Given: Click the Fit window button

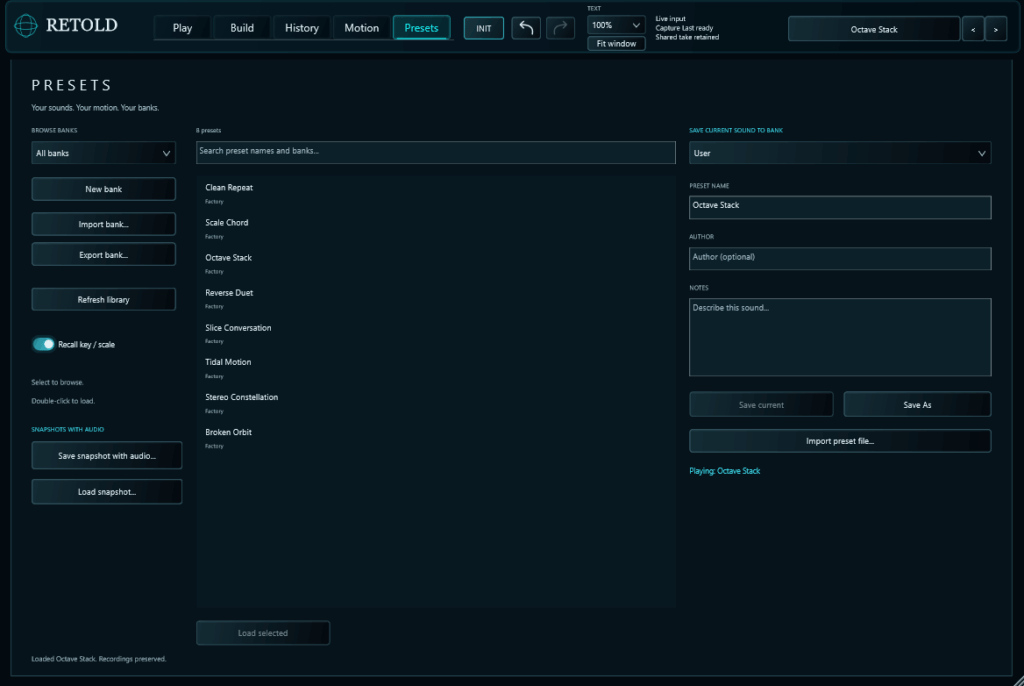Looking at the screenshot, I should pyautogui.click(x=616, y=44).
